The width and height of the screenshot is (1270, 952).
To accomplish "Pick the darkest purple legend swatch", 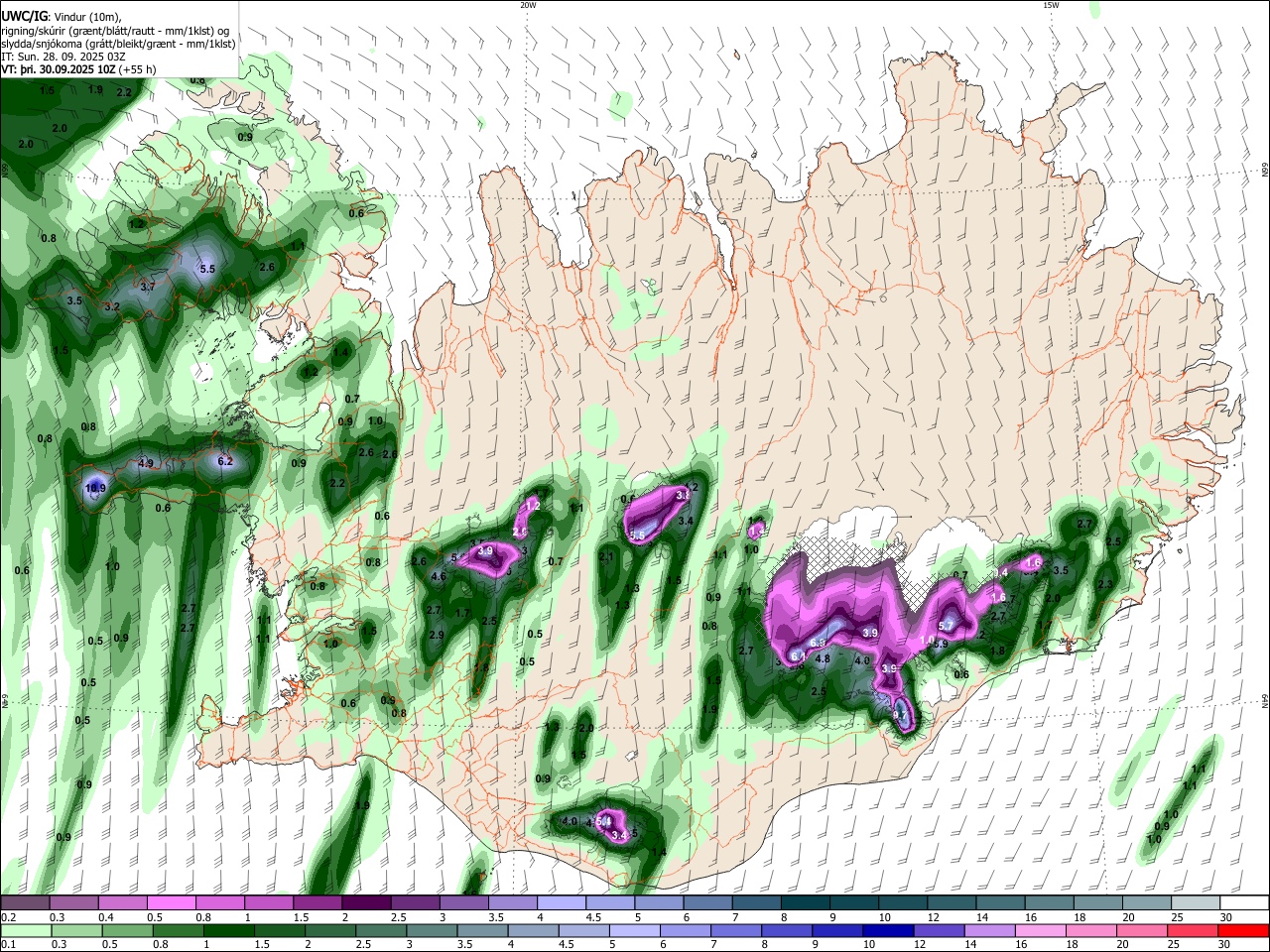I will click(365, 903).
